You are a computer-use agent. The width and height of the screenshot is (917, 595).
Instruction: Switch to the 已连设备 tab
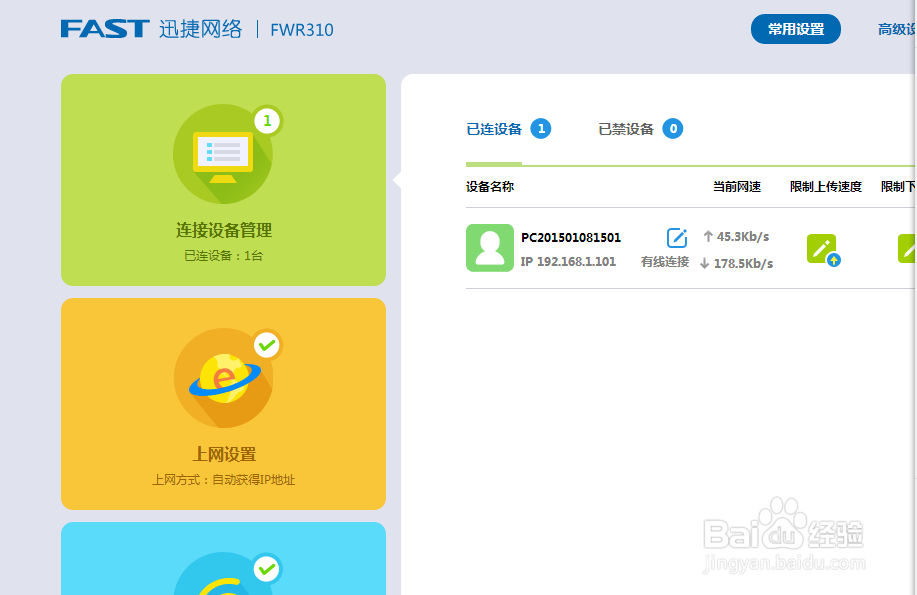click(x=494, y=129)
